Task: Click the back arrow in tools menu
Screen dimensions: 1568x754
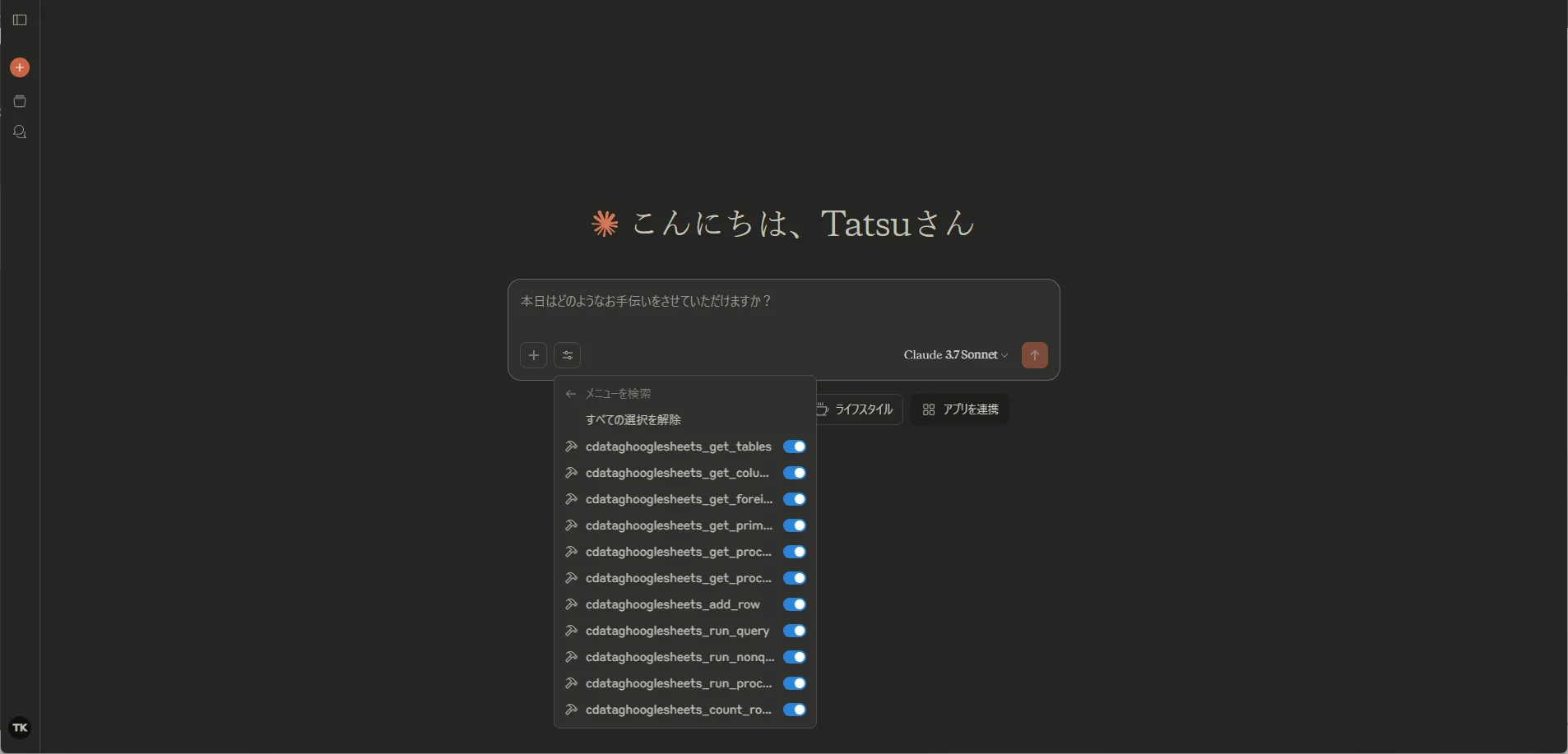Action: click(x=571, y=394)
